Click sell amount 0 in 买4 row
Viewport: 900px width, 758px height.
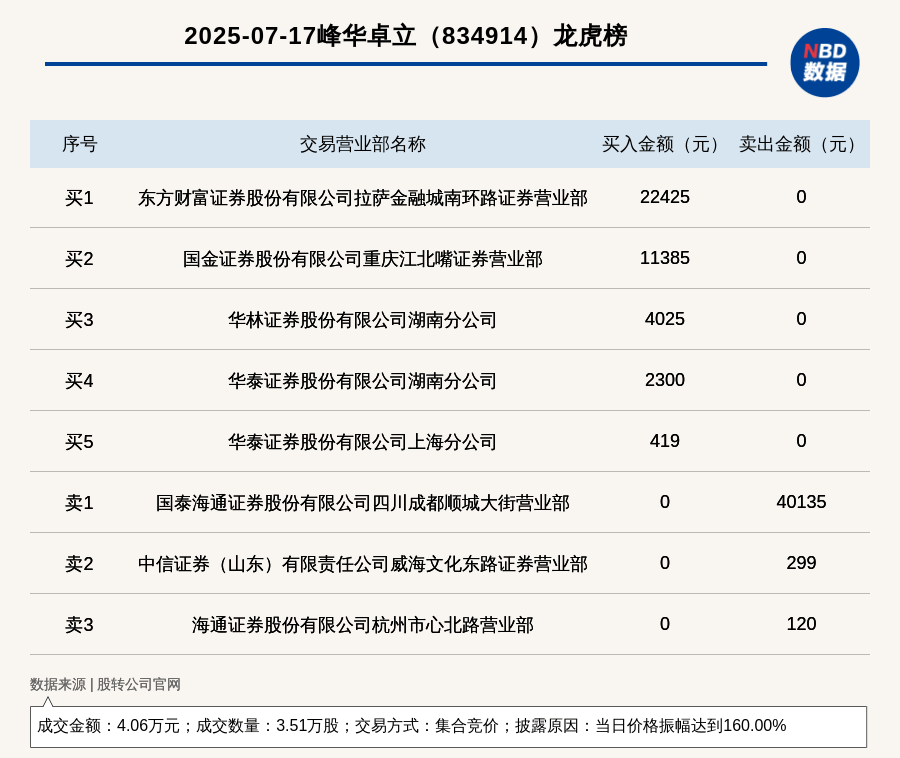[801, 380]
